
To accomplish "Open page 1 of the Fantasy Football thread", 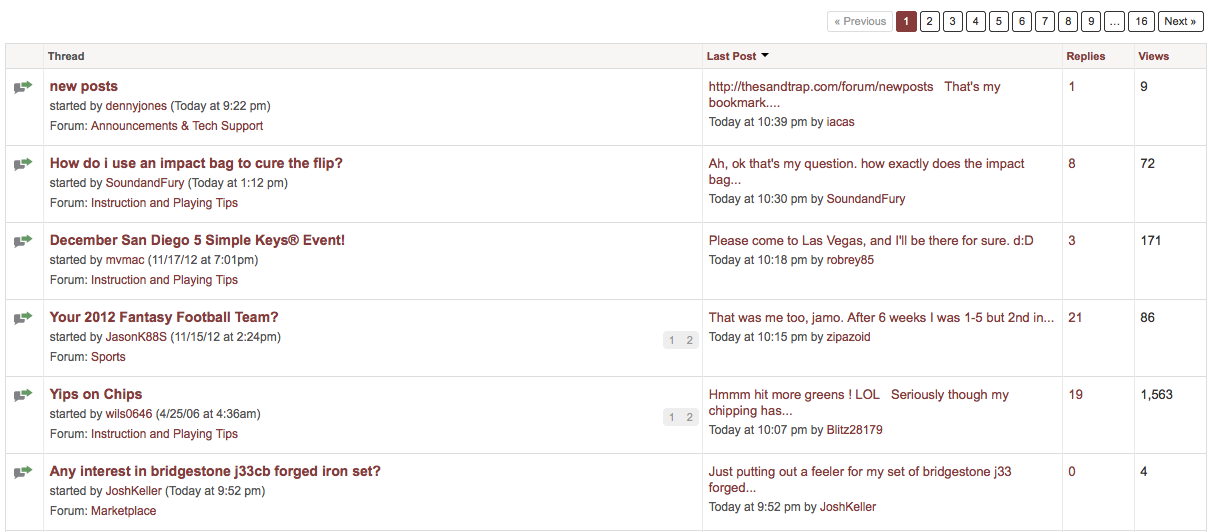I will pos(672,340).
